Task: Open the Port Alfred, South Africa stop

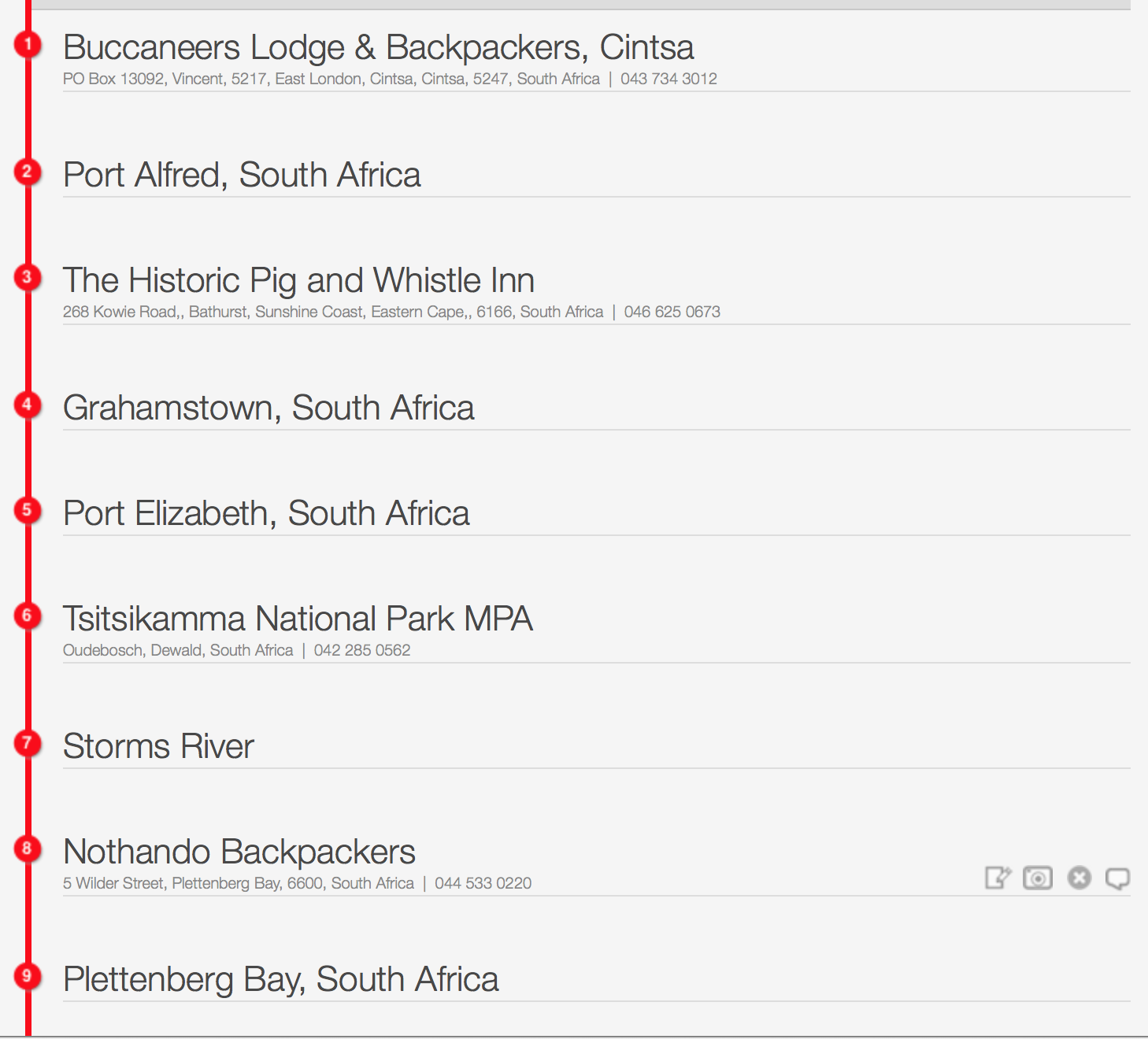Action: pos(242,175)
